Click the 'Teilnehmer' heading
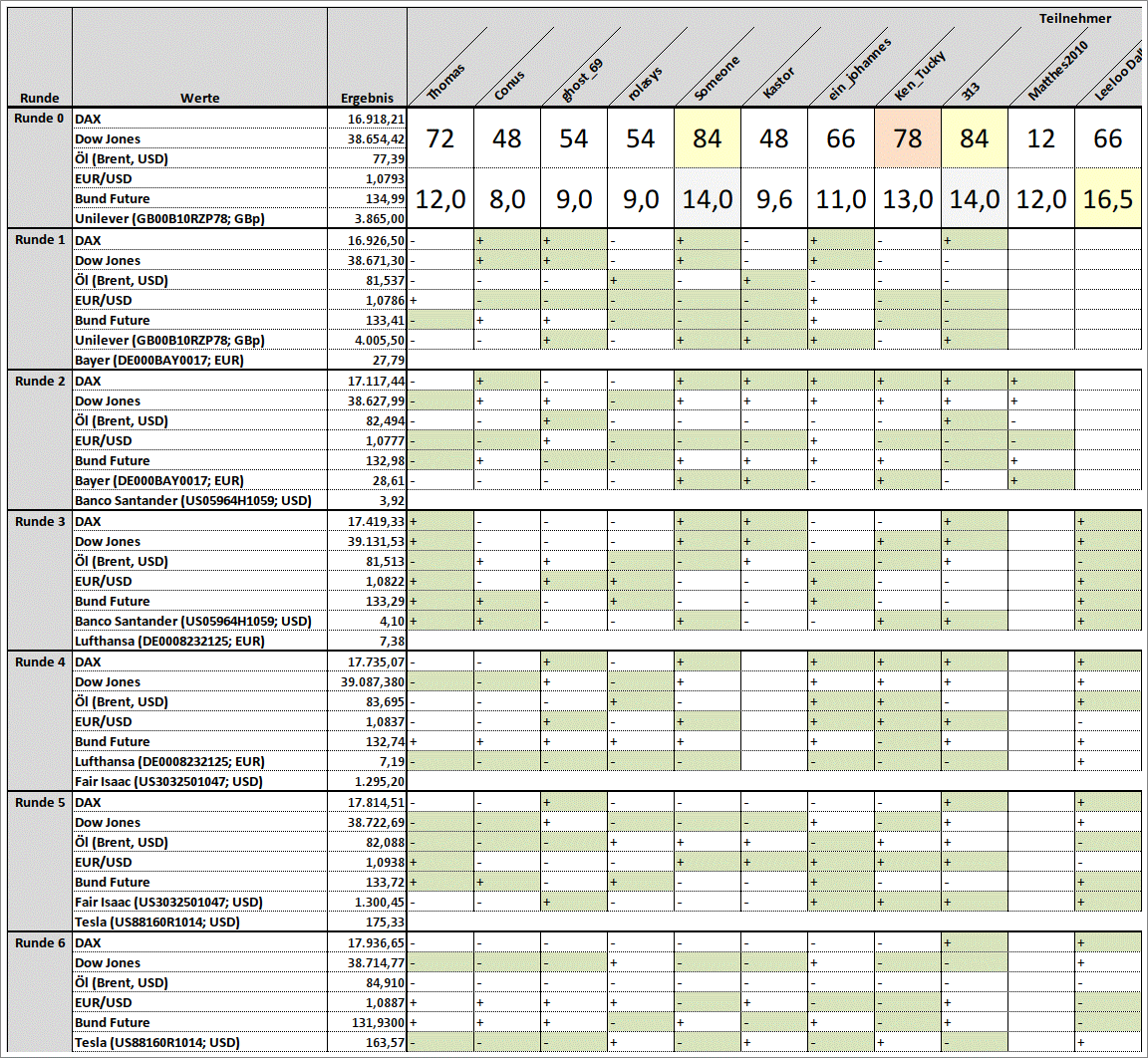This screenshot has height=1058, width=1148. [x=1075, y=18]
